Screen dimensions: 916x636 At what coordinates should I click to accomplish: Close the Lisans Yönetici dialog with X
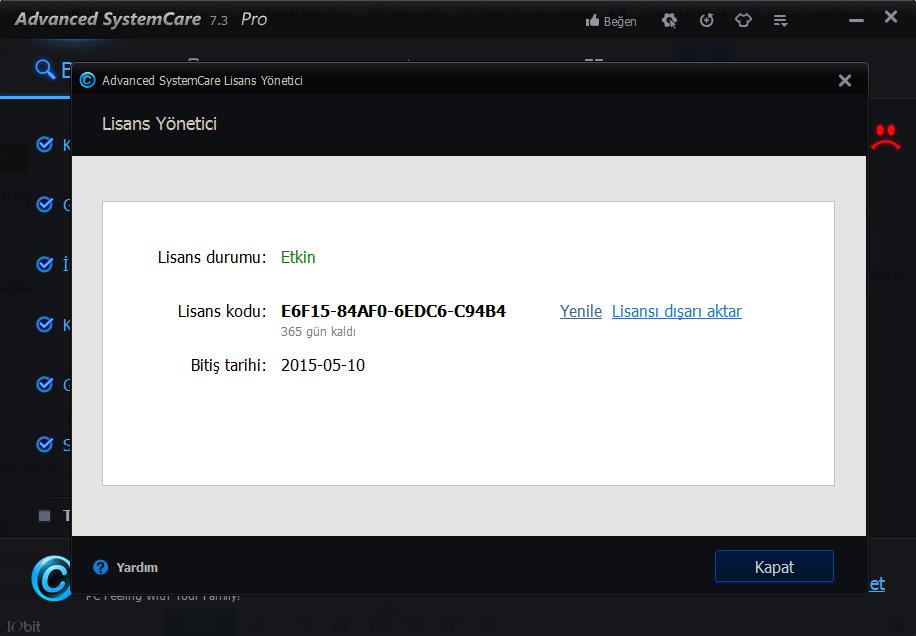point(844,81)
